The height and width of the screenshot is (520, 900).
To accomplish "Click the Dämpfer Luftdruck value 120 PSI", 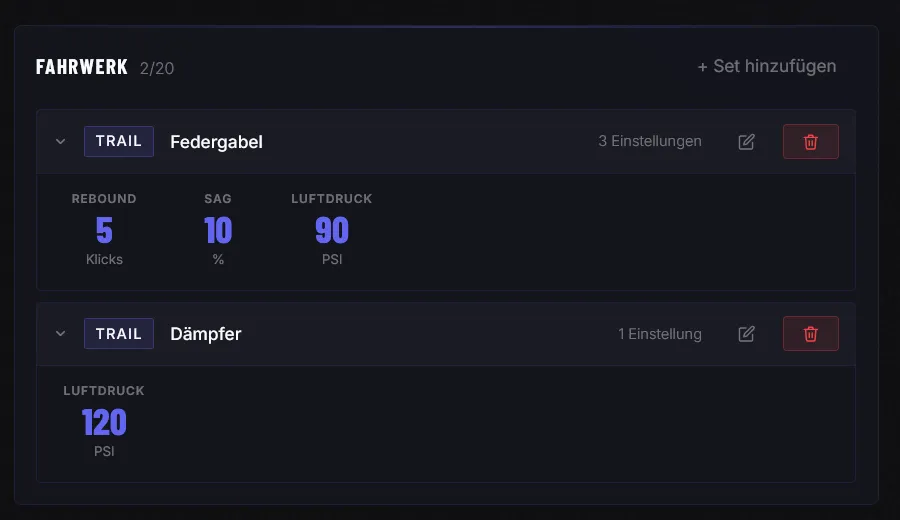I will [104, 423].
